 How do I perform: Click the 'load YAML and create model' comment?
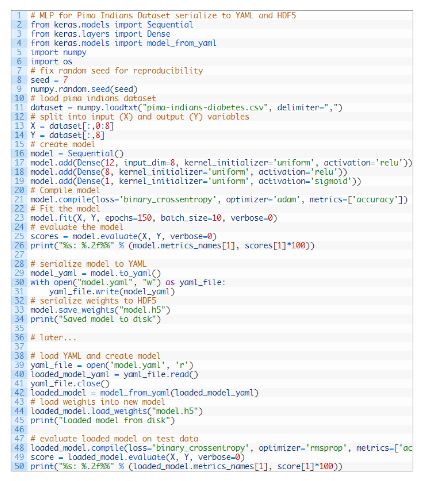tap(95, 356)
